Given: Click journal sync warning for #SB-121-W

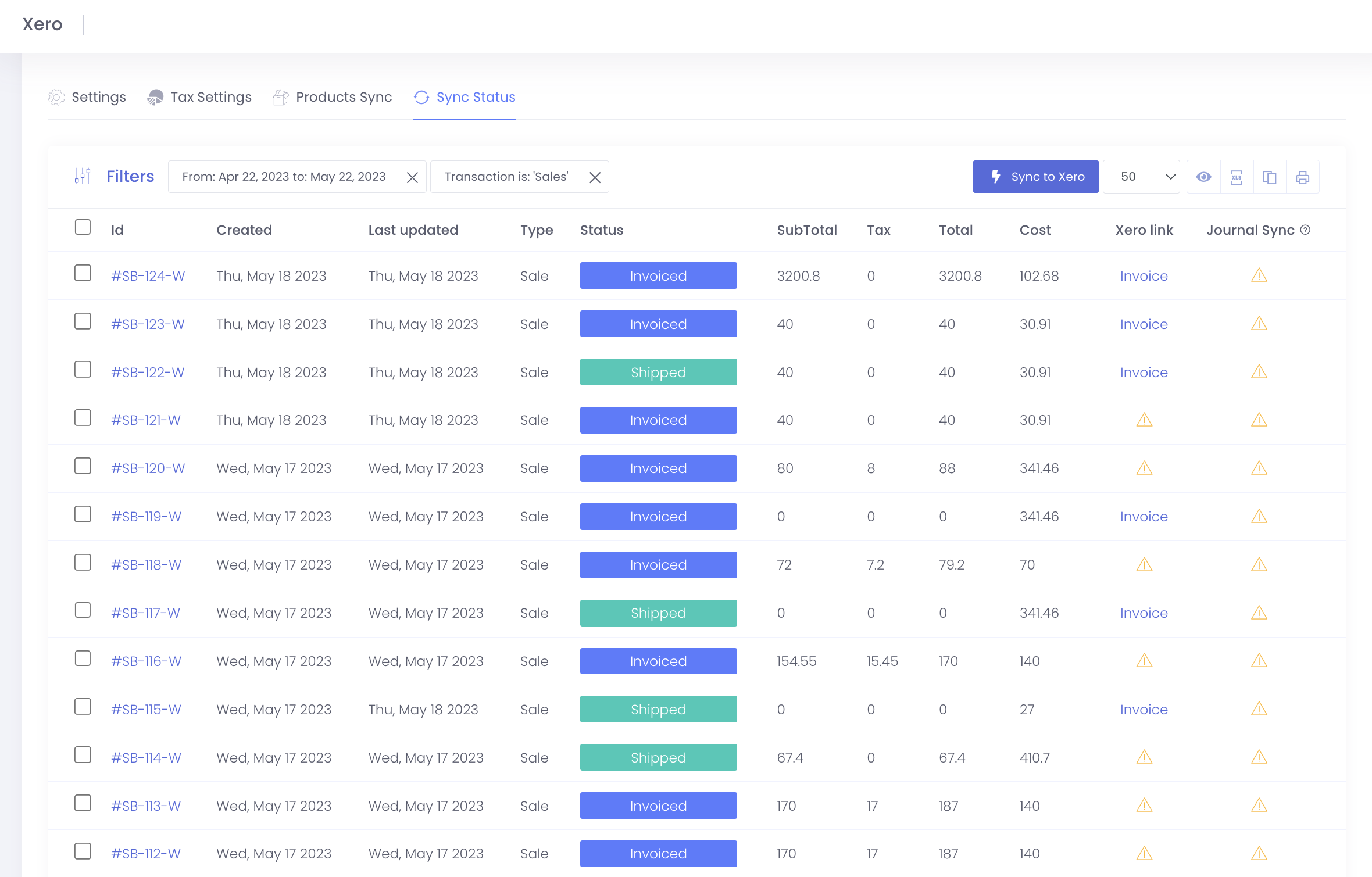Looking at the screenshot, I should pos(1259,420).
